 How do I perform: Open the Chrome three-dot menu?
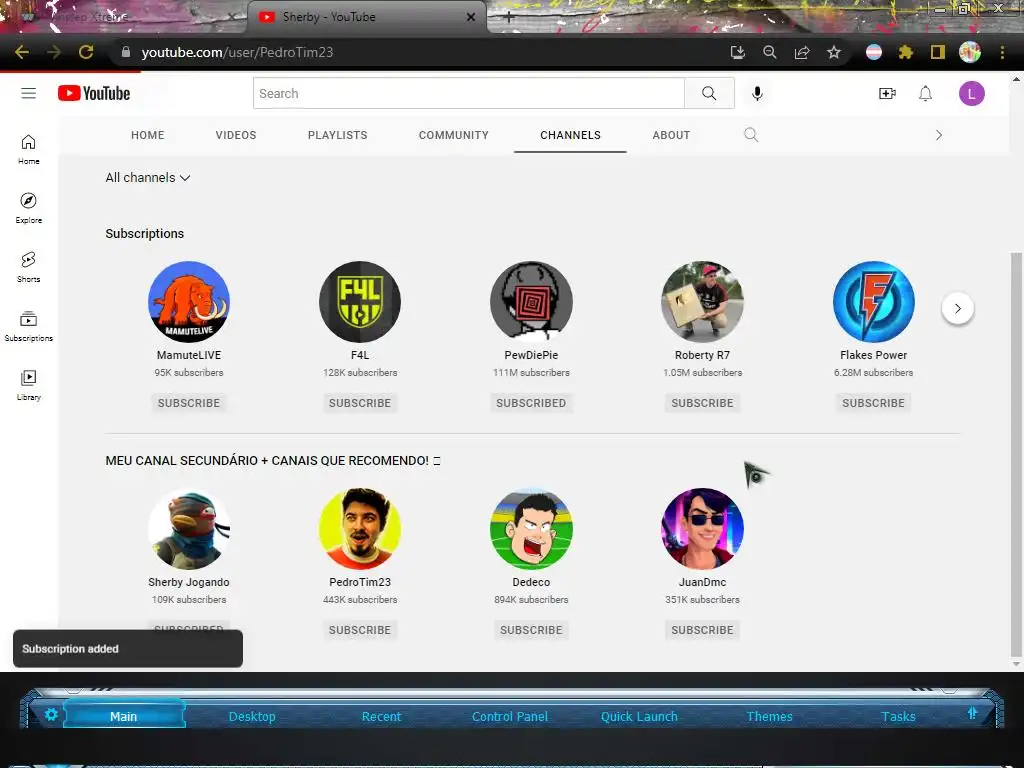click(1002, 52)
